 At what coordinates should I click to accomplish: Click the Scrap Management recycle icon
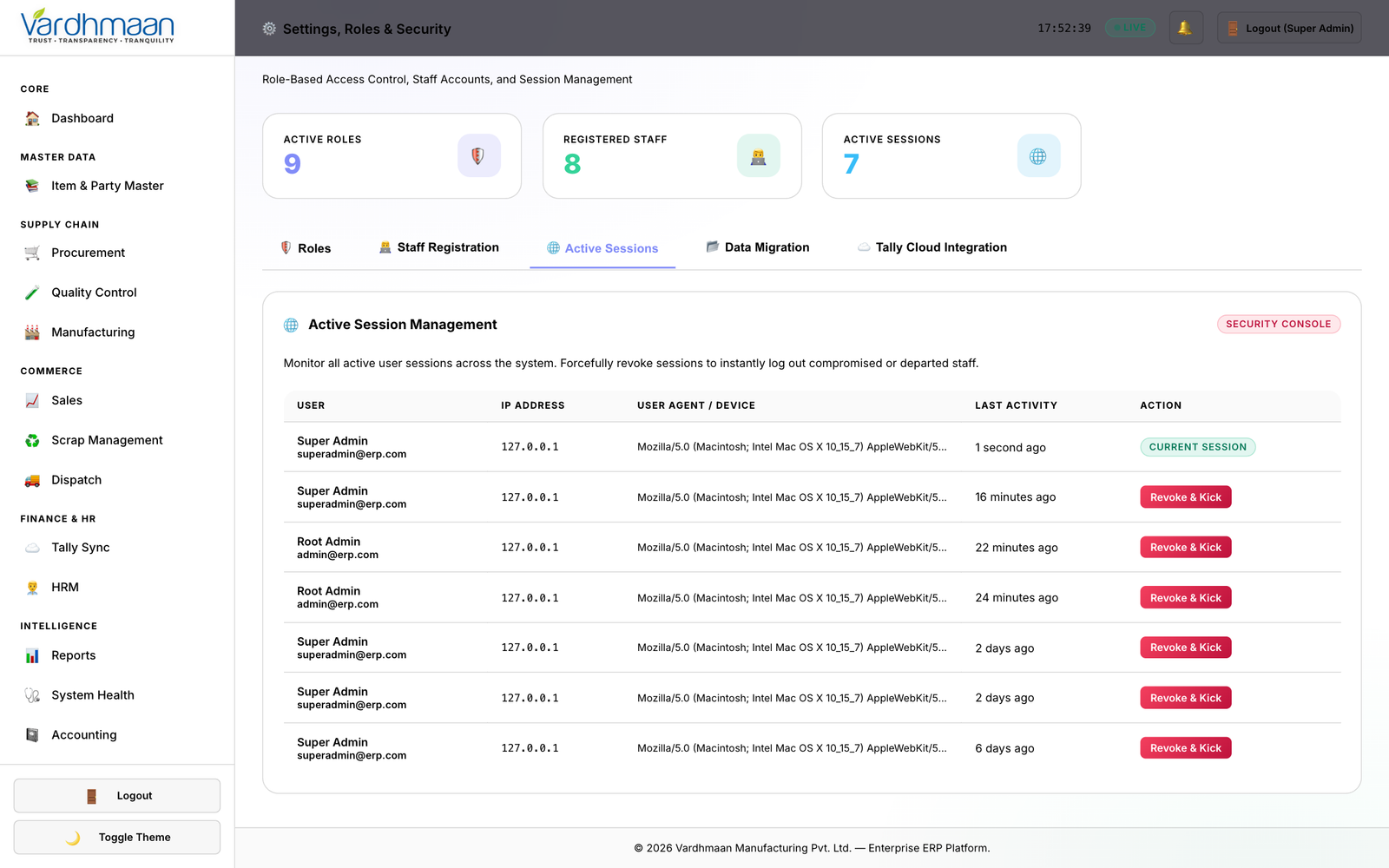(32, 440)
